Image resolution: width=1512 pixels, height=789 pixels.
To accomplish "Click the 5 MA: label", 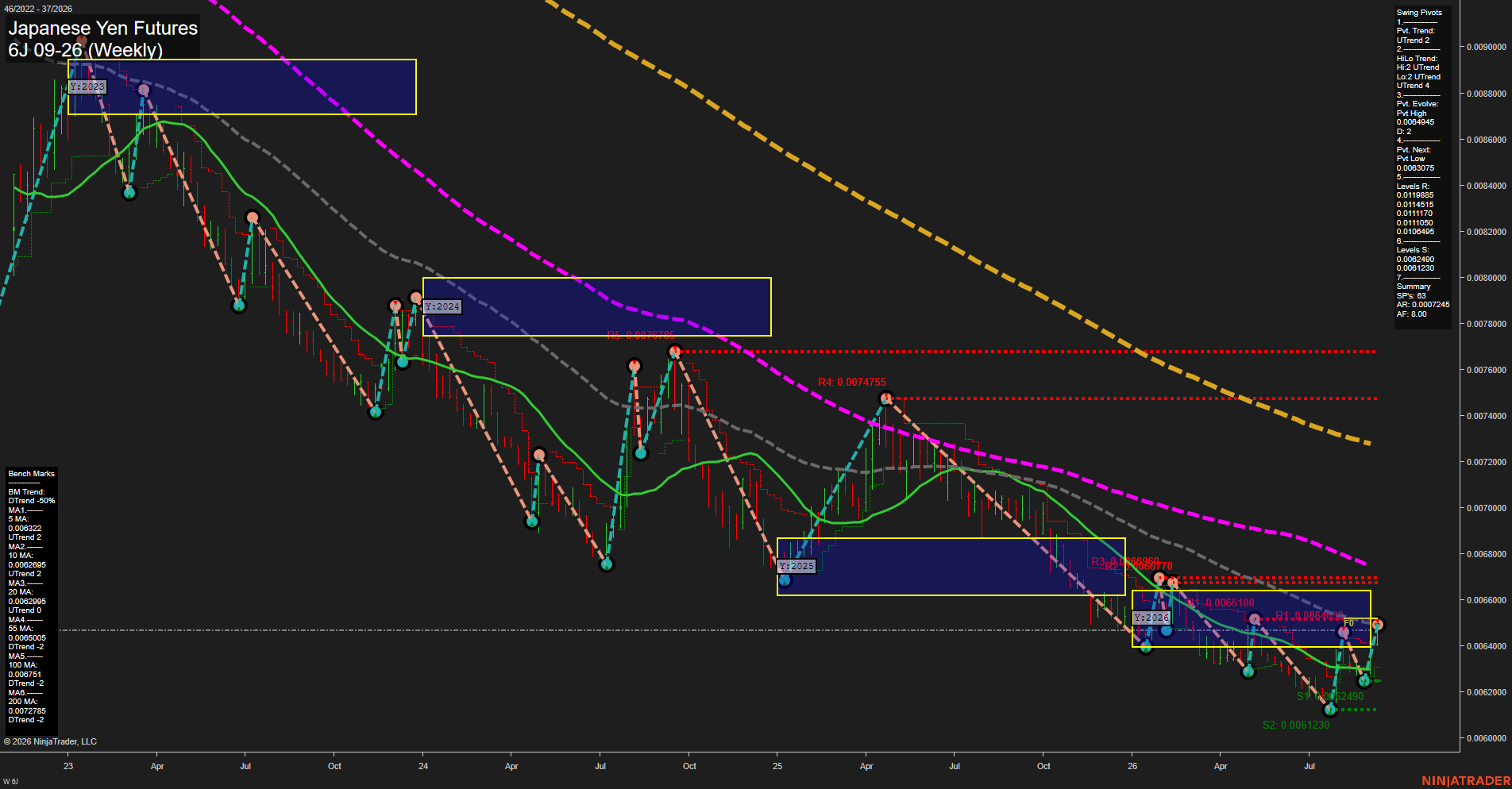I will point(19,519).
